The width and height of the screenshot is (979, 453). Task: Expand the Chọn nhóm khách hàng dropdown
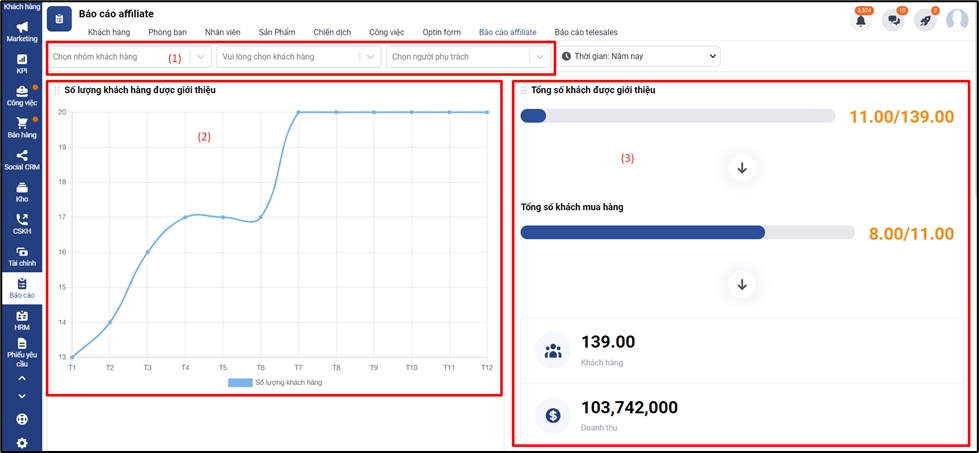click(x=130, y=57)
